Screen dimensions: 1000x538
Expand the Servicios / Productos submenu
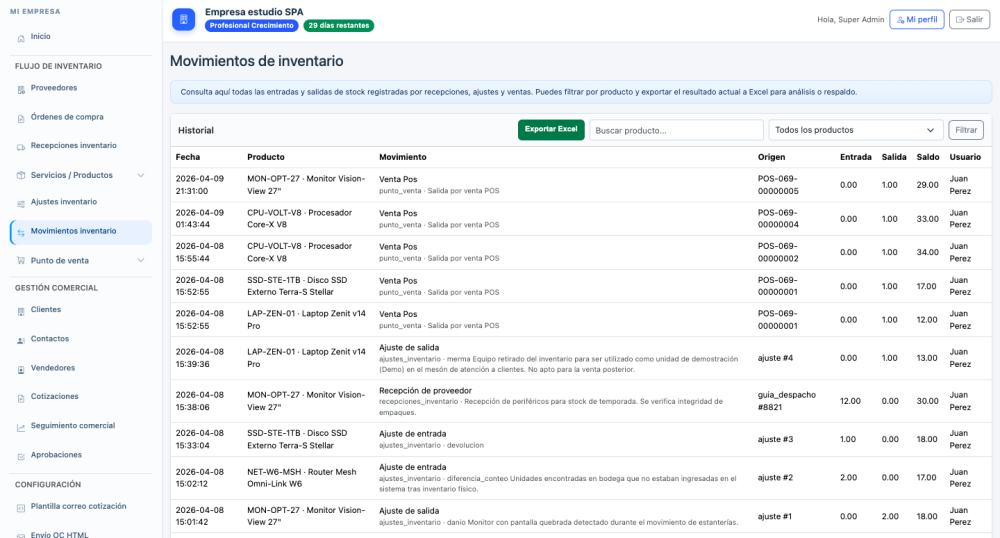tap(140, 175)
